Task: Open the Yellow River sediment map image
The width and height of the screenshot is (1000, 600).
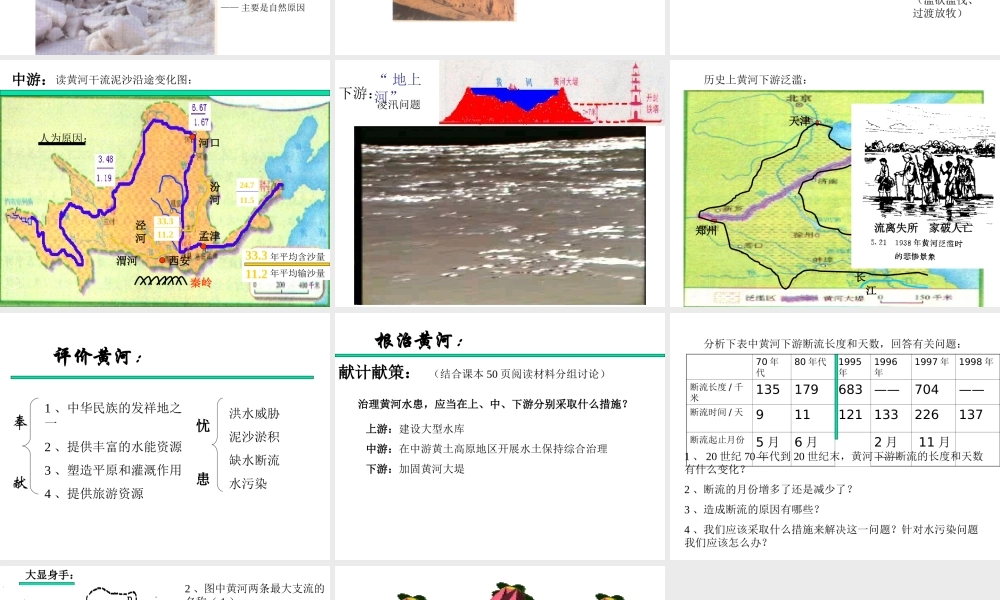Action: coord(165,201)
